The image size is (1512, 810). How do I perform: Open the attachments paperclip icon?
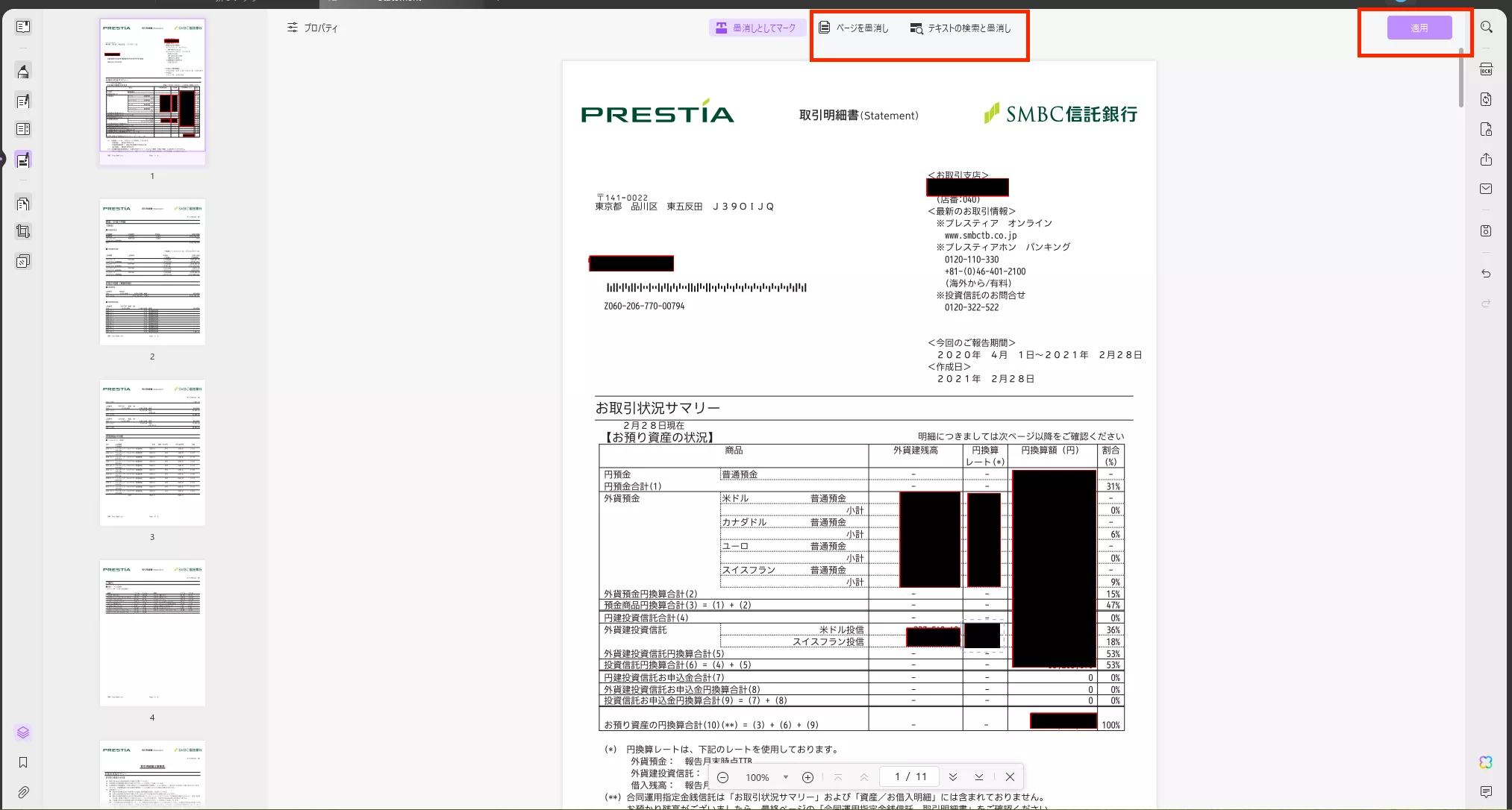point(23,792)
